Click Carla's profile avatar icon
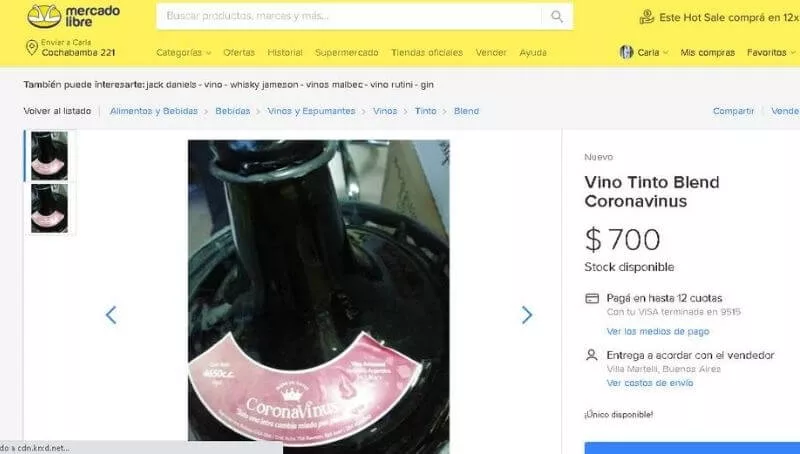The height and width of the screenshot is (454, 800). click(x=626, y=52)
